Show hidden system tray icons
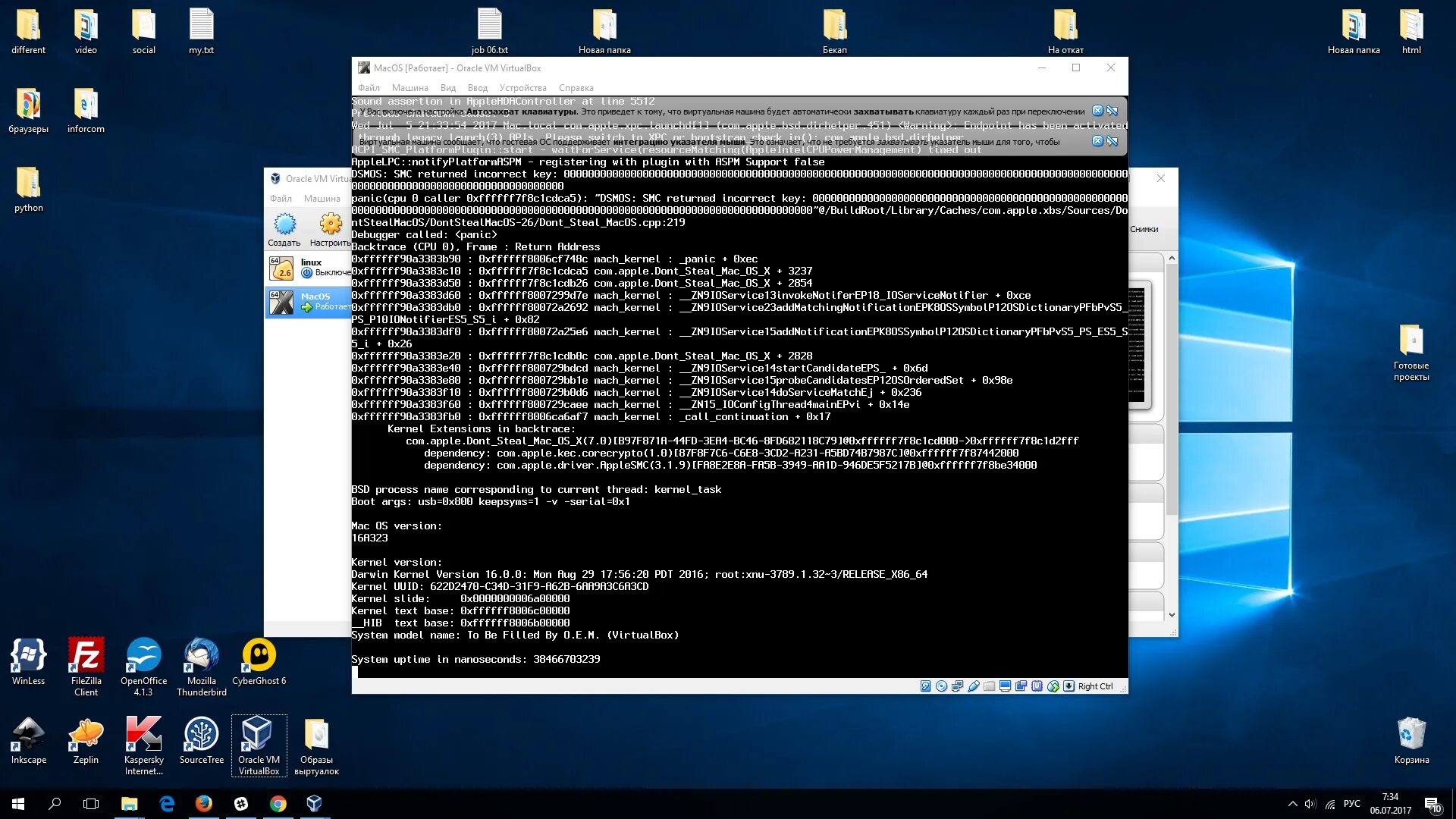The height and width of the screenshot is (819, 1456). click(x=1292, y=804)
